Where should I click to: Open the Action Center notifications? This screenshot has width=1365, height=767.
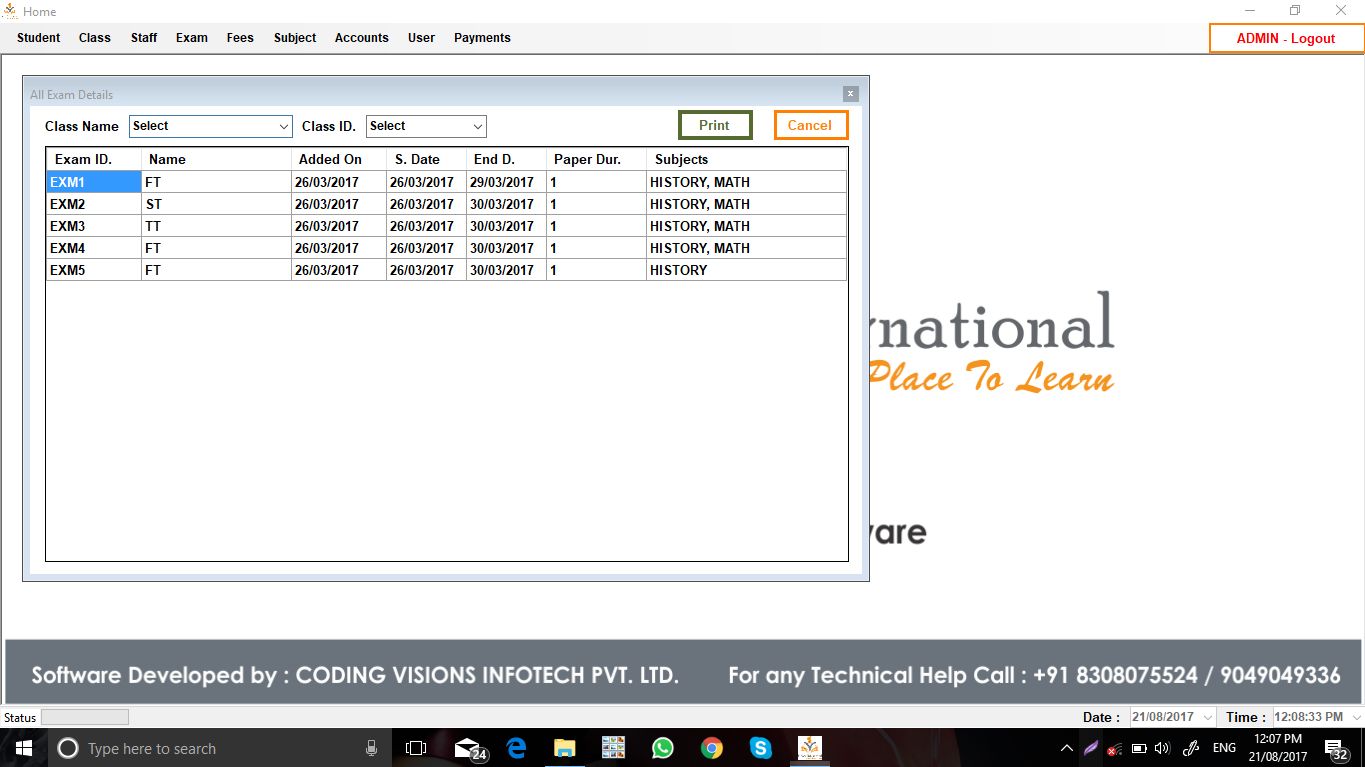(x=1337, y=748)
